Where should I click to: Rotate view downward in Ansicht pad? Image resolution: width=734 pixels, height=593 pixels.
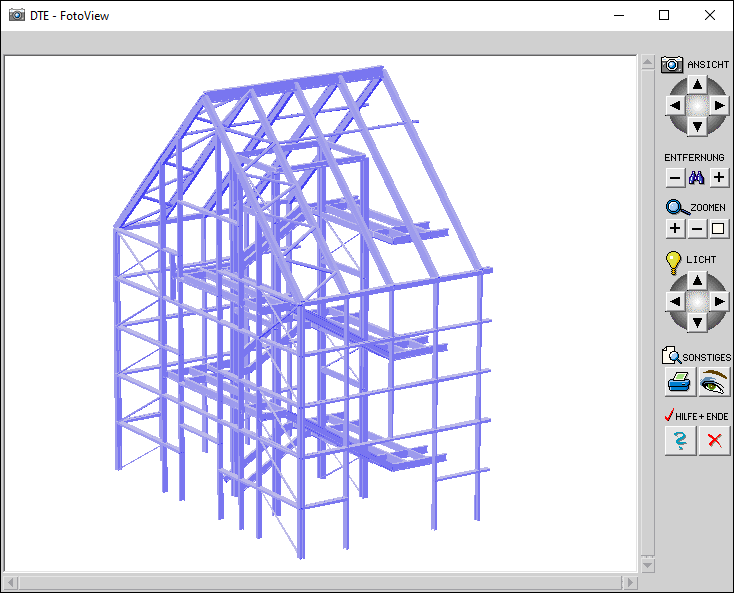click(x=698, y=126)
